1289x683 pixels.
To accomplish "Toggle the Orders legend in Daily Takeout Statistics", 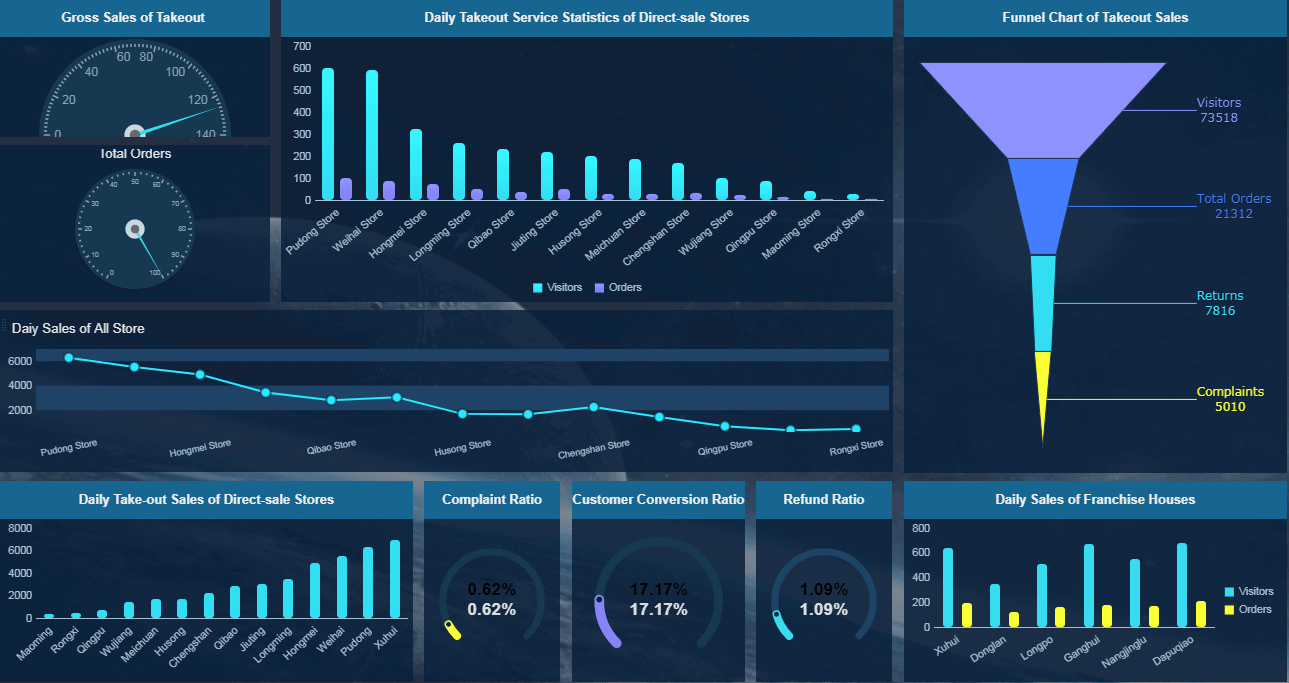I will [618, 287].
